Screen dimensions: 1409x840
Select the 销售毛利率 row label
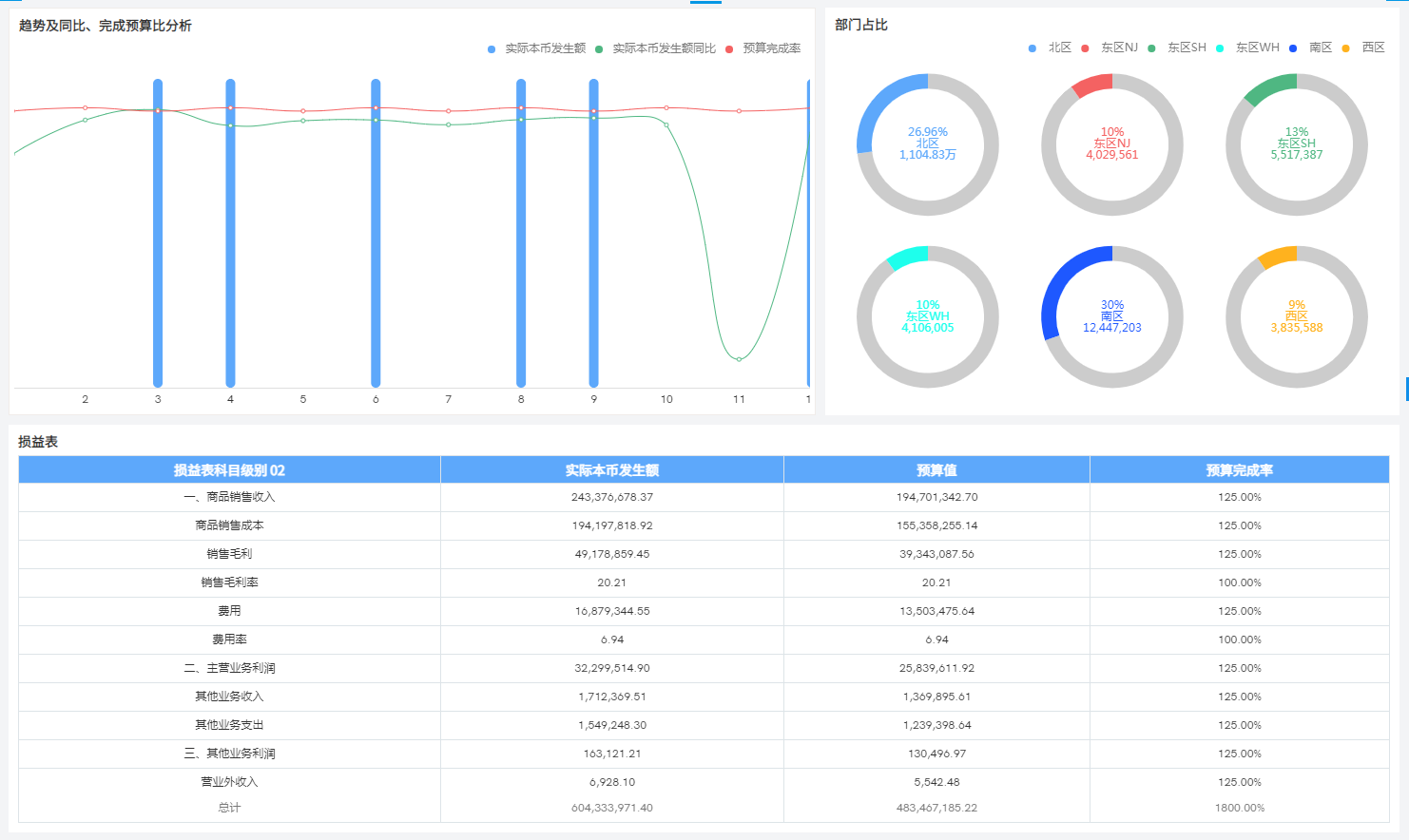229,582
